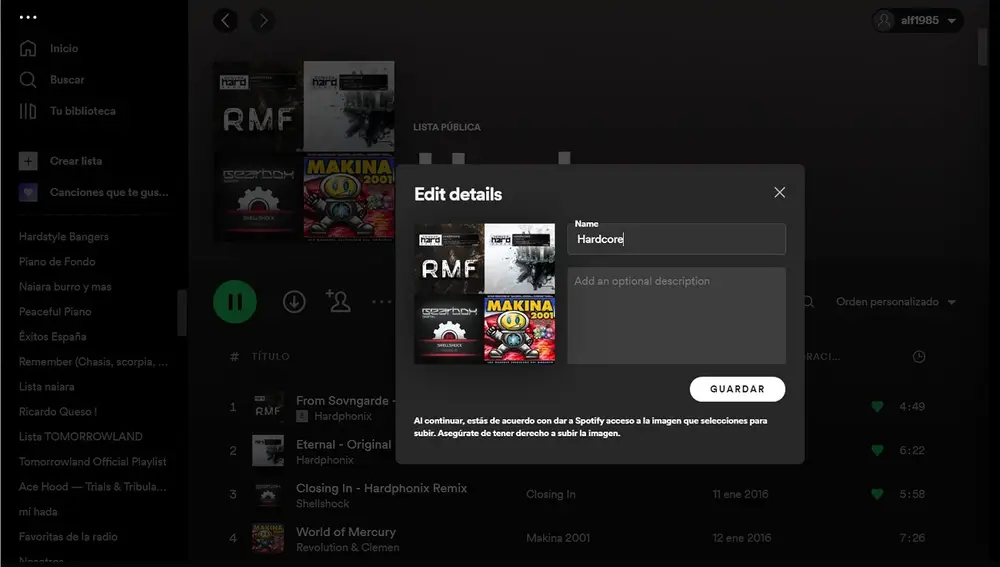Open Canciones que te gustan heart icon
This screenshot has width=1000, height=567.
28,192
